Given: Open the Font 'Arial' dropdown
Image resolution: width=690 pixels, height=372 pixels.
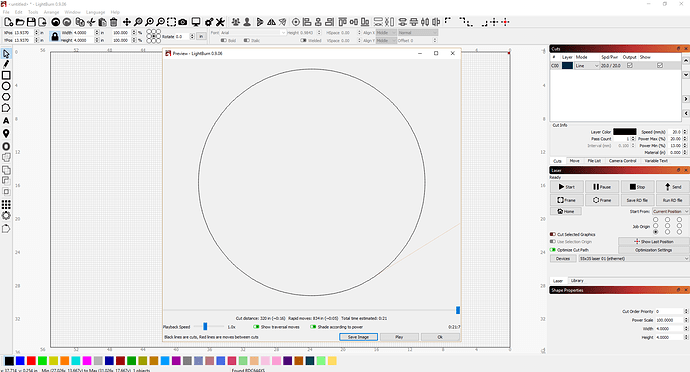Looking at the screenshot, I should pyautogui.click(x=253, y=33).
